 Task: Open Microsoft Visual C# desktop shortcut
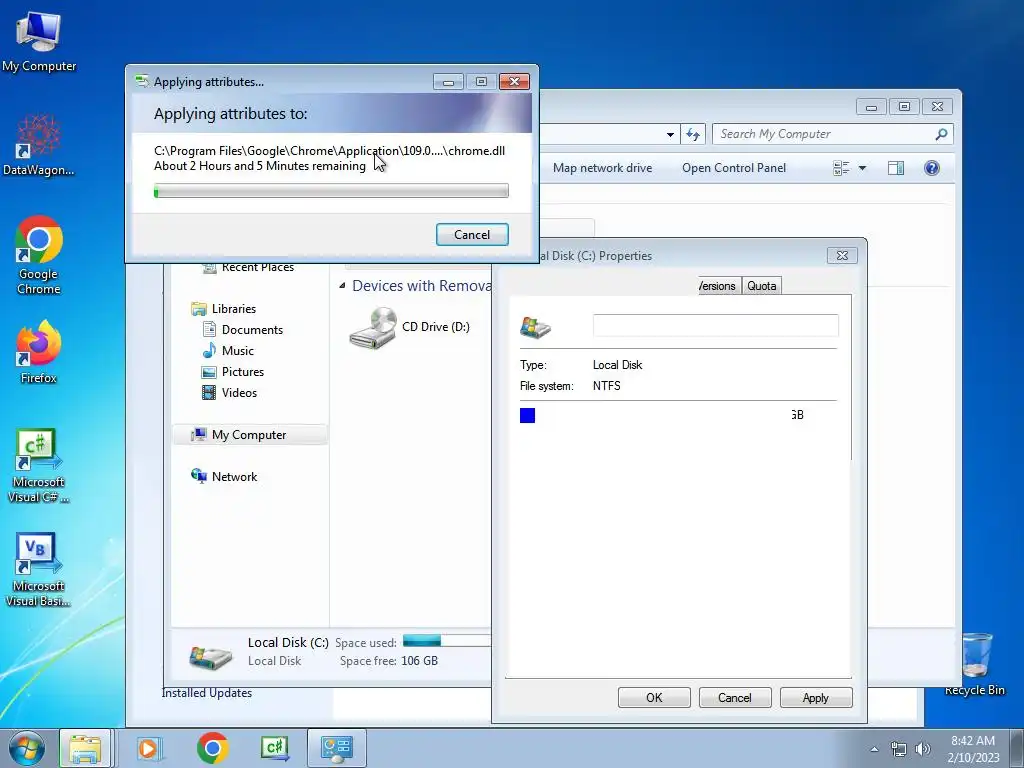point(39,465)
